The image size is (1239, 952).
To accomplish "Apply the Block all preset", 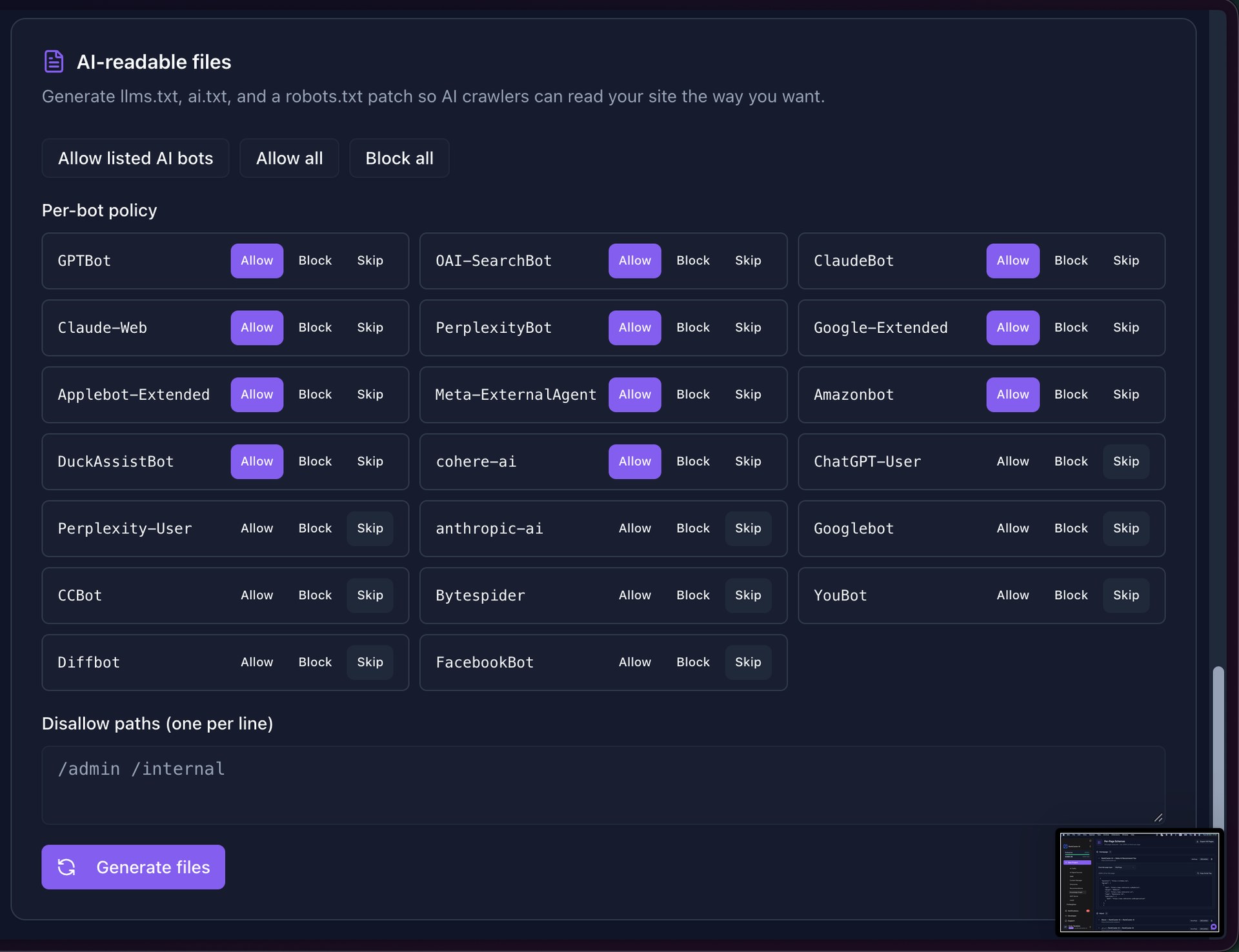I will [399, 158].
